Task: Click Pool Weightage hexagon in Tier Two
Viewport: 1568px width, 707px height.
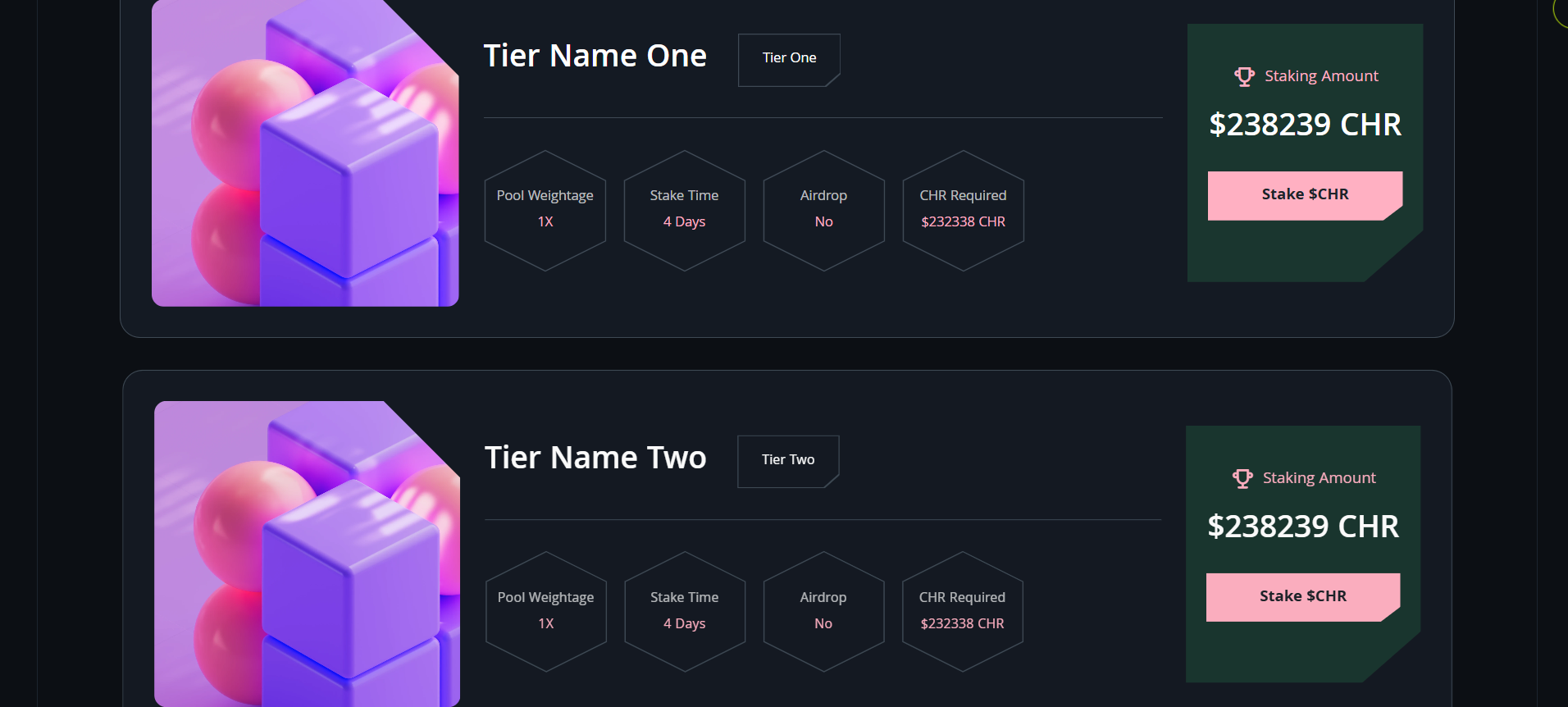Action: click(x=546, y=612)
